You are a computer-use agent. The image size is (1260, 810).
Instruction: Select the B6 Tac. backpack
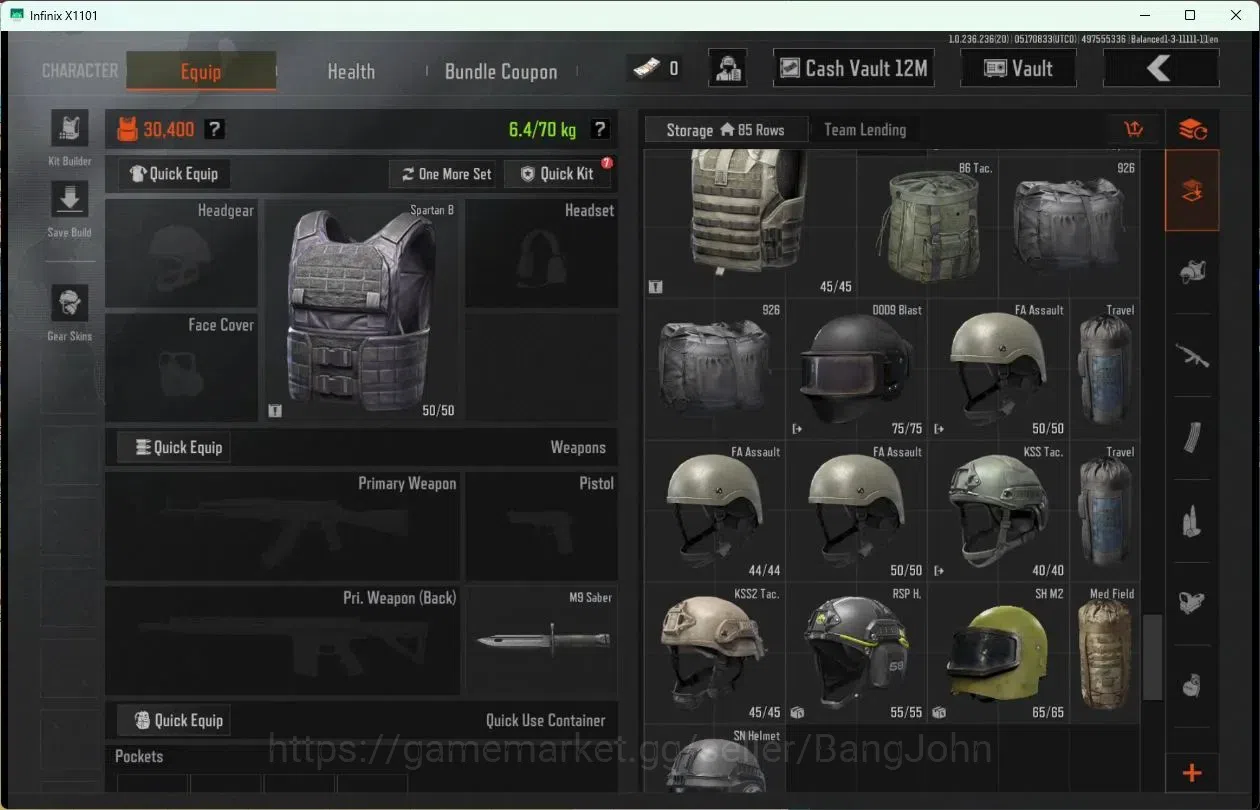click(927, 226)
